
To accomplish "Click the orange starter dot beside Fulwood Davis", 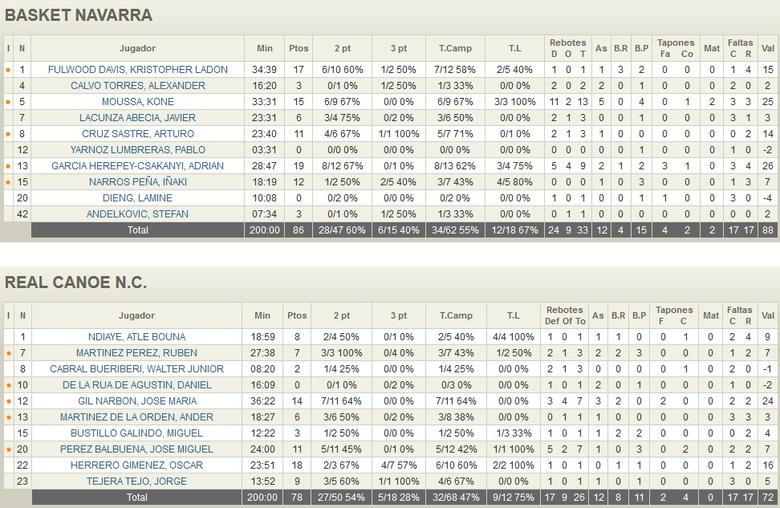I will tap(8, 70).
